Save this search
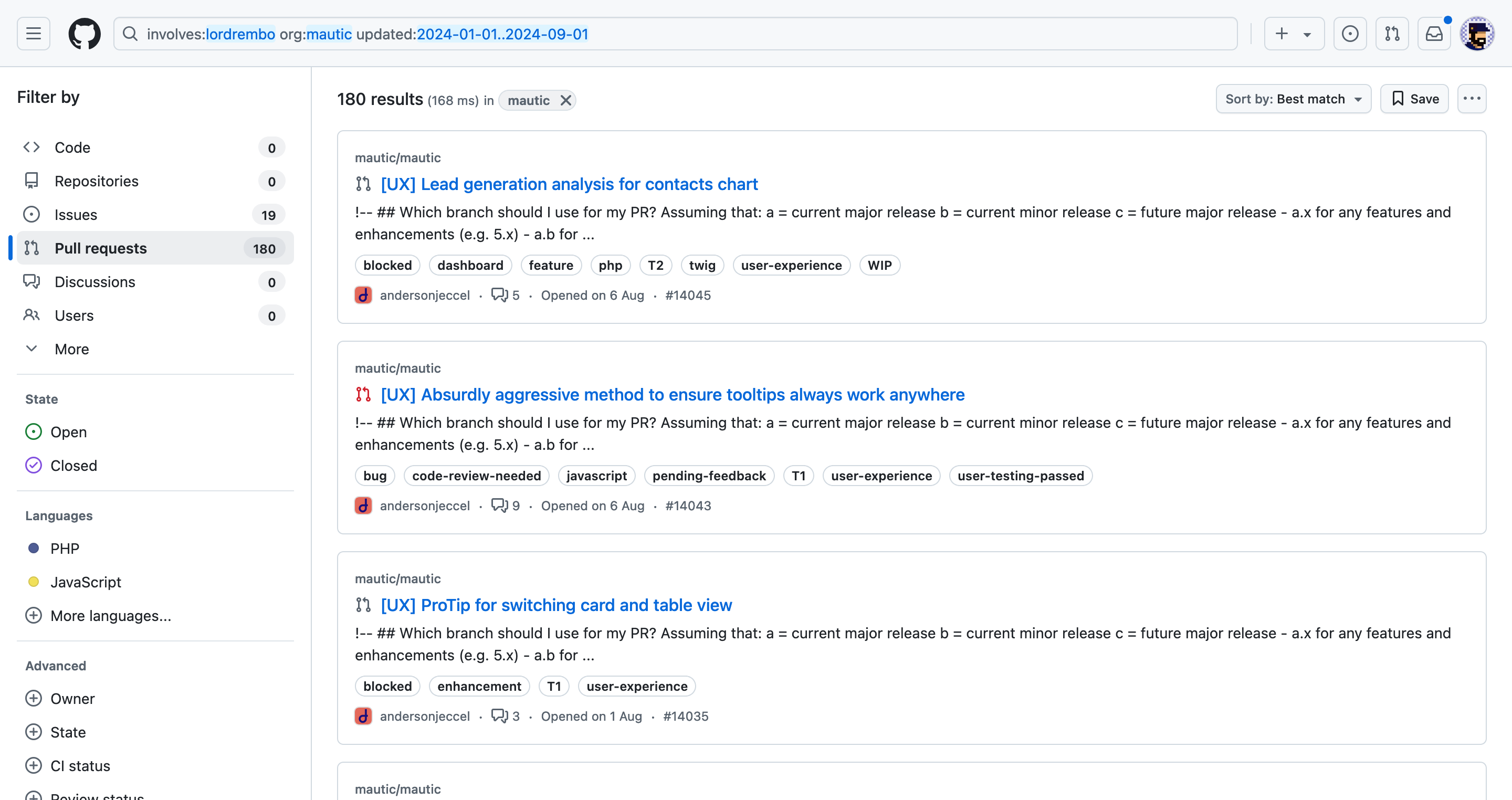Viewport: 1512px width, 800px height. [1414, 99]
